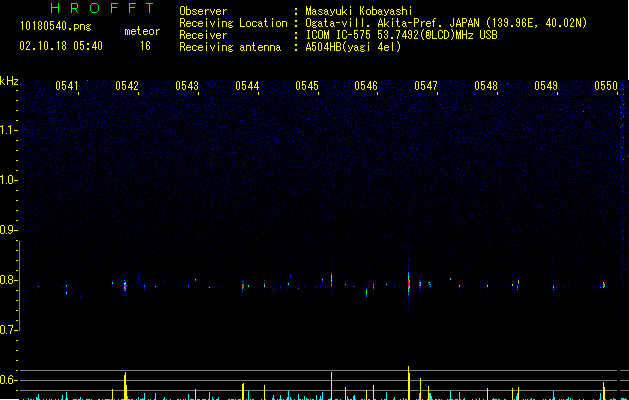Click the 0.9 kHz axis label
This screenshot has width=629, height=400.
pyautogui.click(x=9, y=230)
